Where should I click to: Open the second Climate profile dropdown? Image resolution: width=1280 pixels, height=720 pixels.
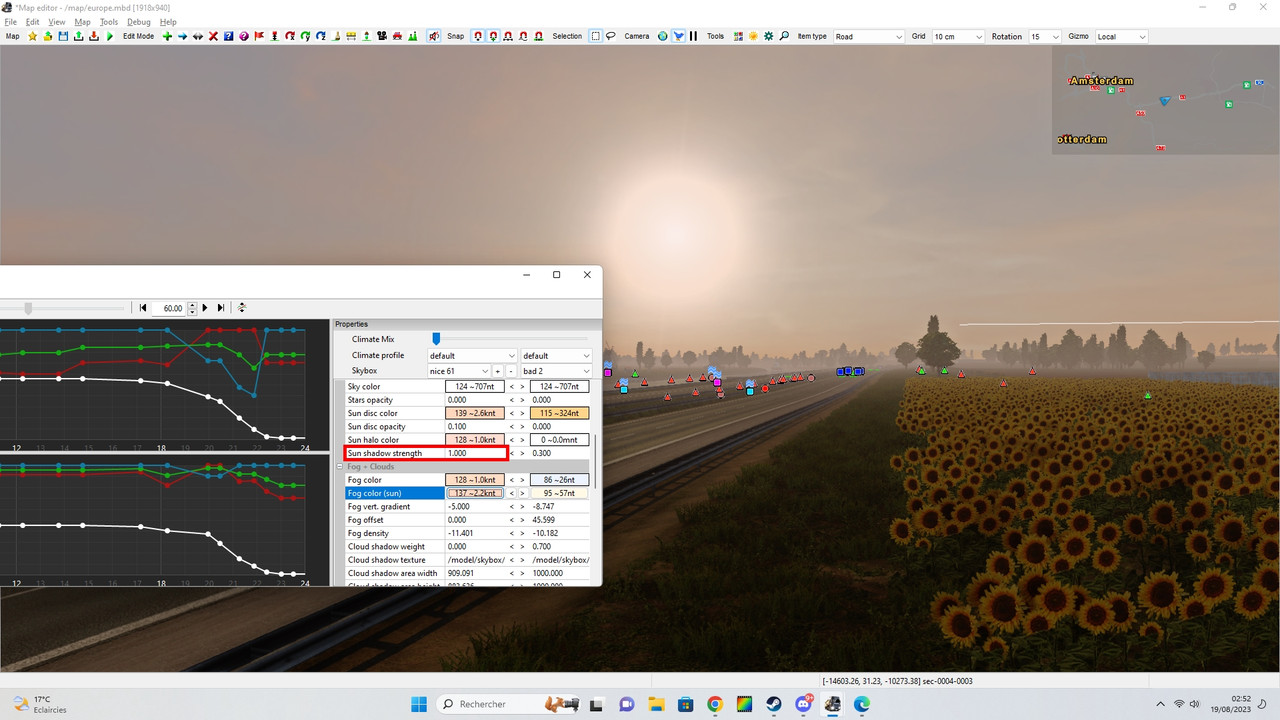click(556, 356)
